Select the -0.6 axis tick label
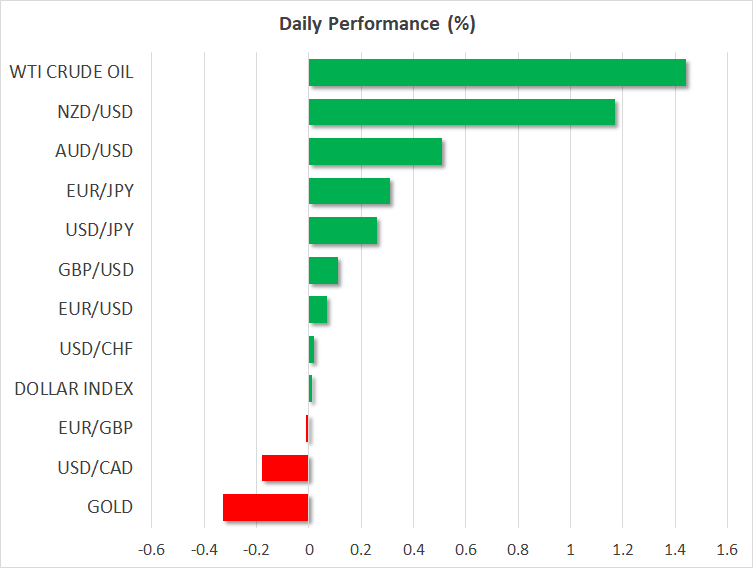The width and height of the screenshot is (753, 568). (151, 549)
